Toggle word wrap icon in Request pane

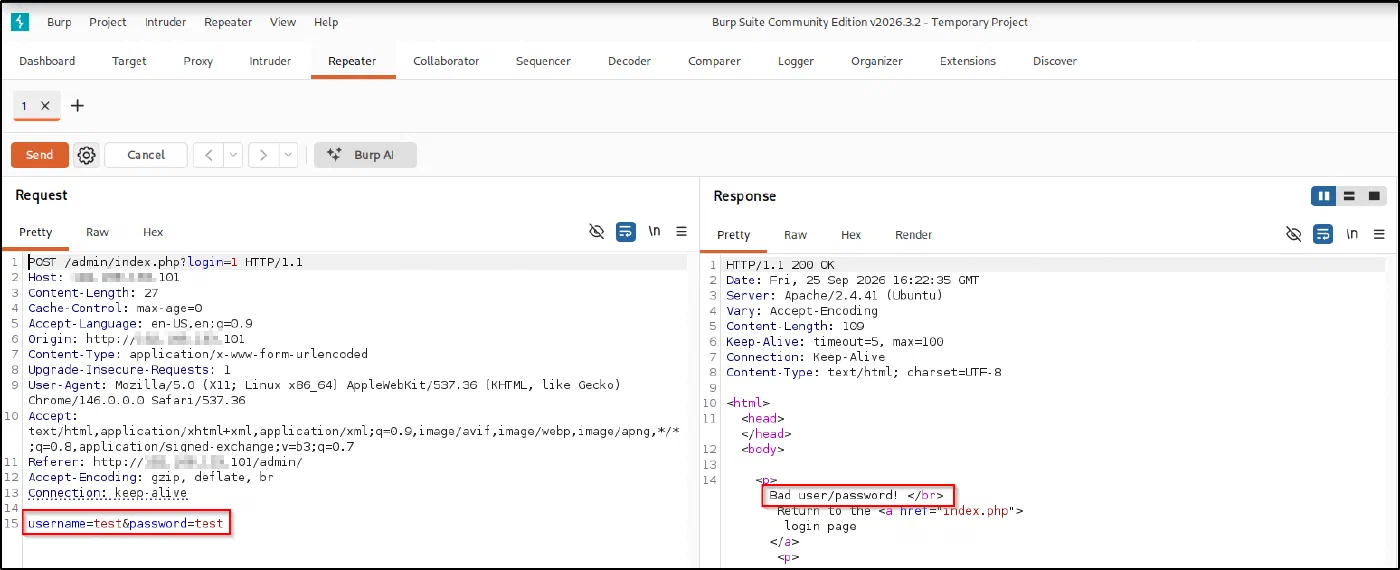(626, 232)
